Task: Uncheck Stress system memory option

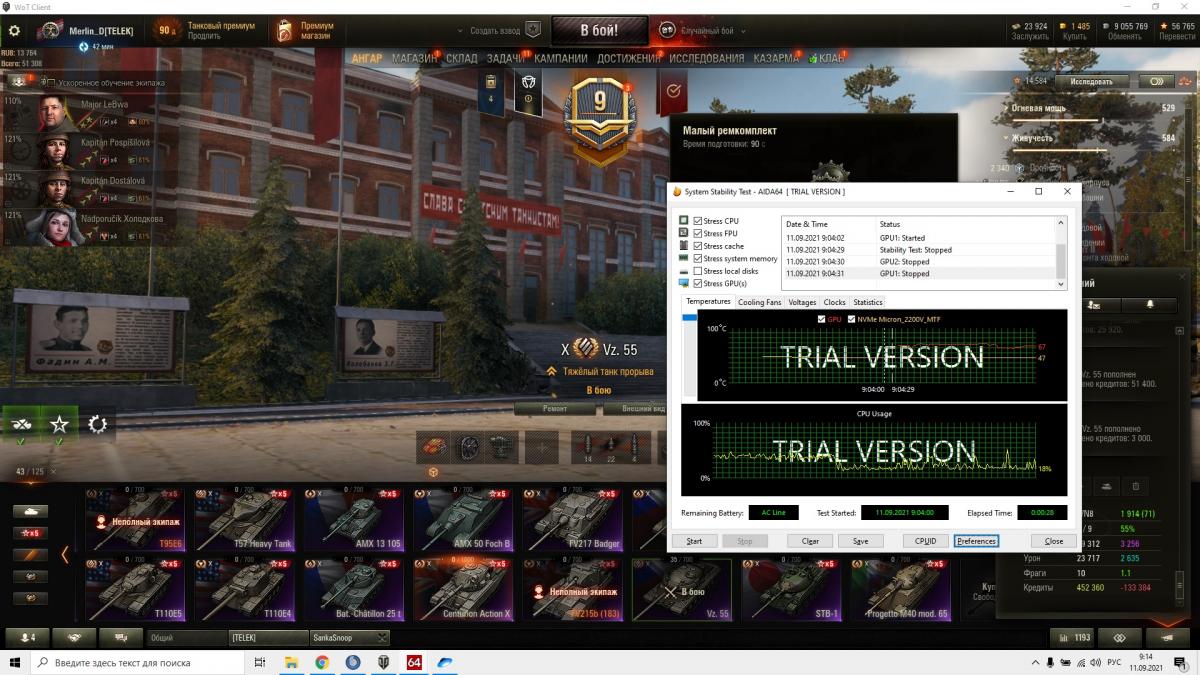Action: pyautogui.click(x=698, y=258)
